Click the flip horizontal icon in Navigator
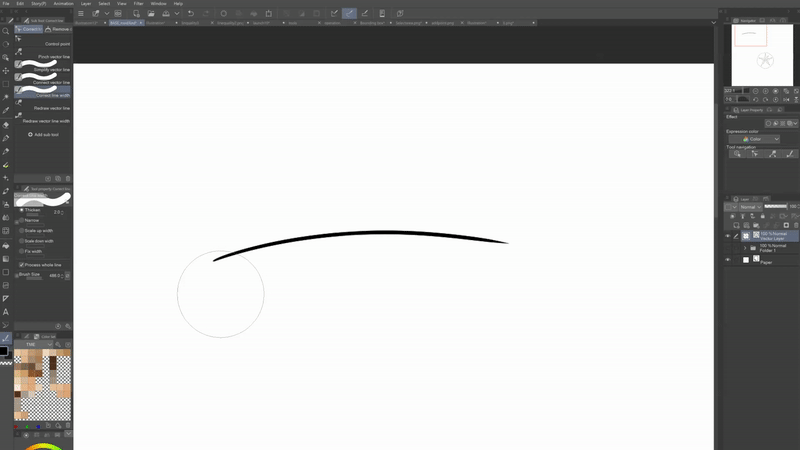 click(x=786, y=99)
